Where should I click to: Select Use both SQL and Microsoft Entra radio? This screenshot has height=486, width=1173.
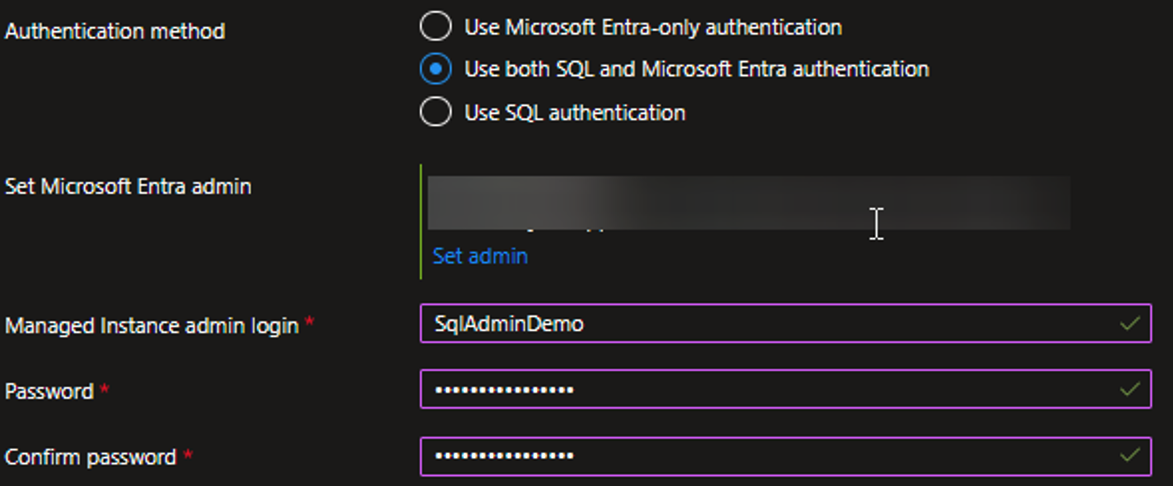coord(435,69)
